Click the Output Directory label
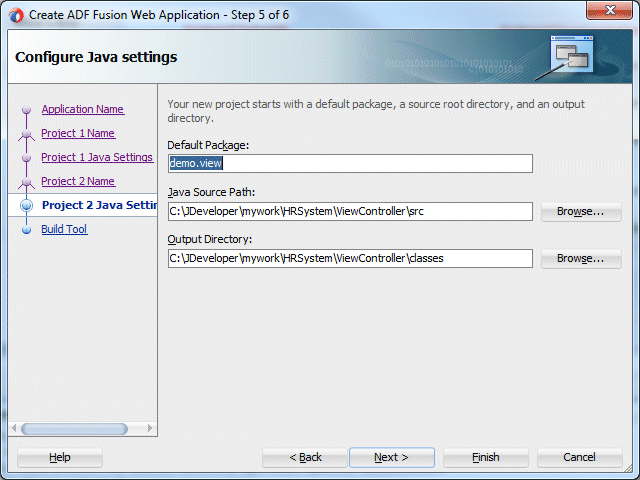The width and height of the screenshot is (640, 480). (210, 239)
